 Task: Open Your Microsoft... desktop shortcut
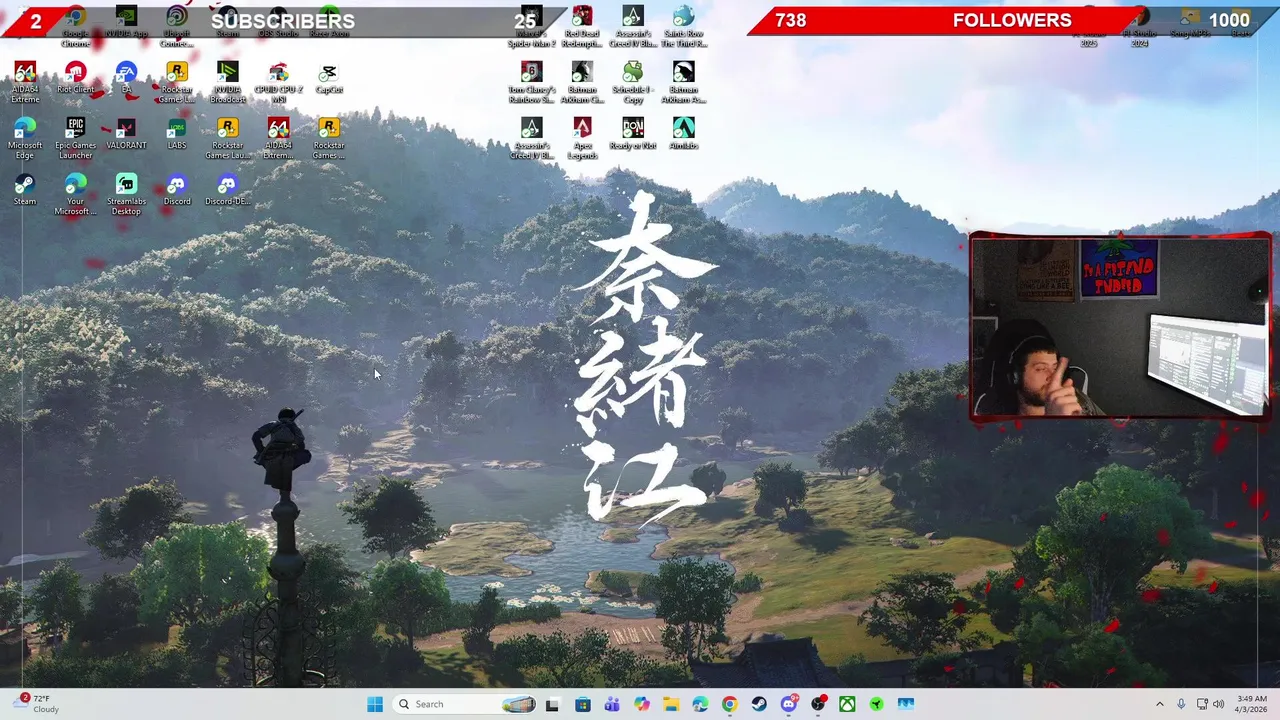coord(75,194)
